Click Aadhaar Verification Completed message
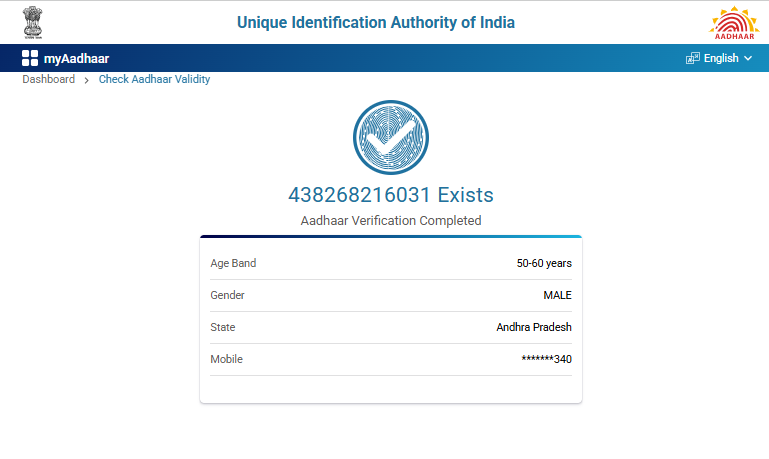Viewport: 769px width, 459px height. 390,220
